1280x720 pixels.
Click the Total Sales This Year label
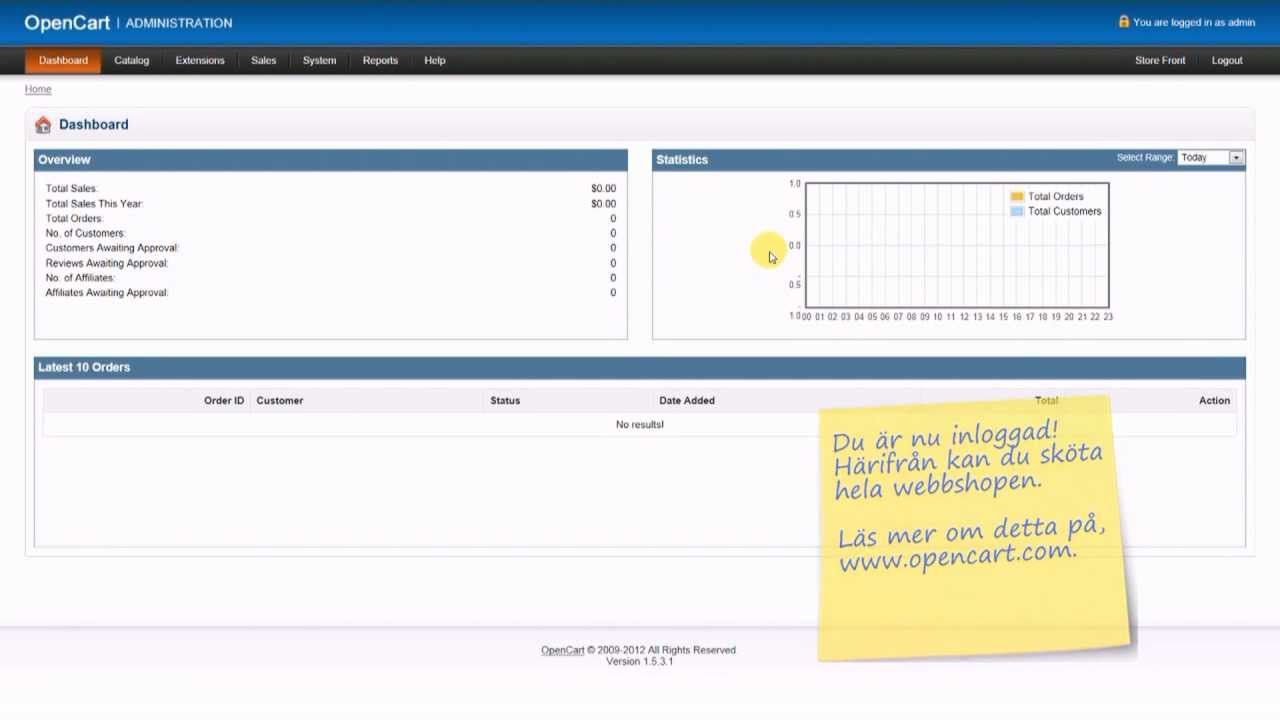tap(94, 203)
